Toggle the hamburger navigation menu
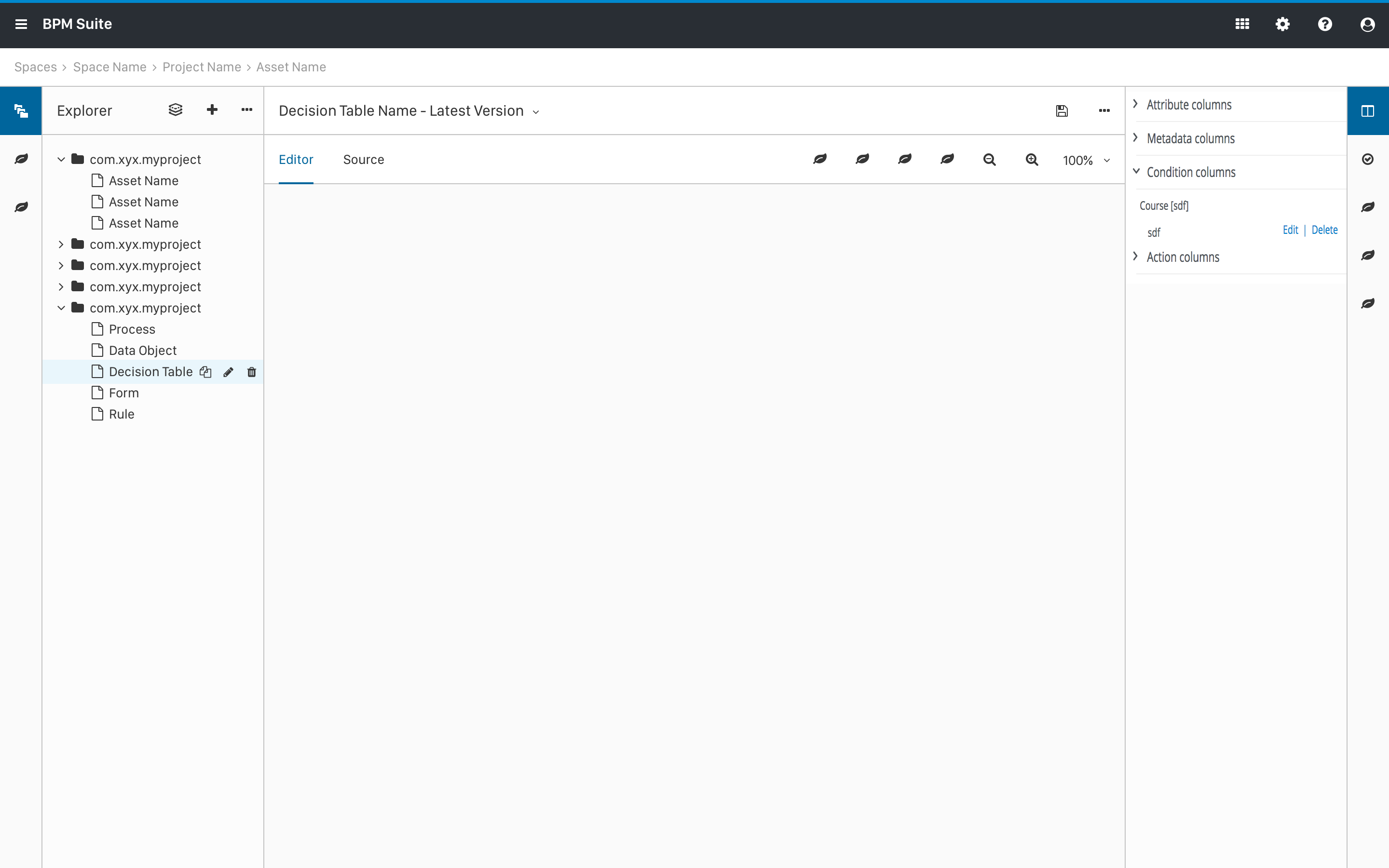The width and height of the screenshot is (1389, 868). click(x=21, y=24)
